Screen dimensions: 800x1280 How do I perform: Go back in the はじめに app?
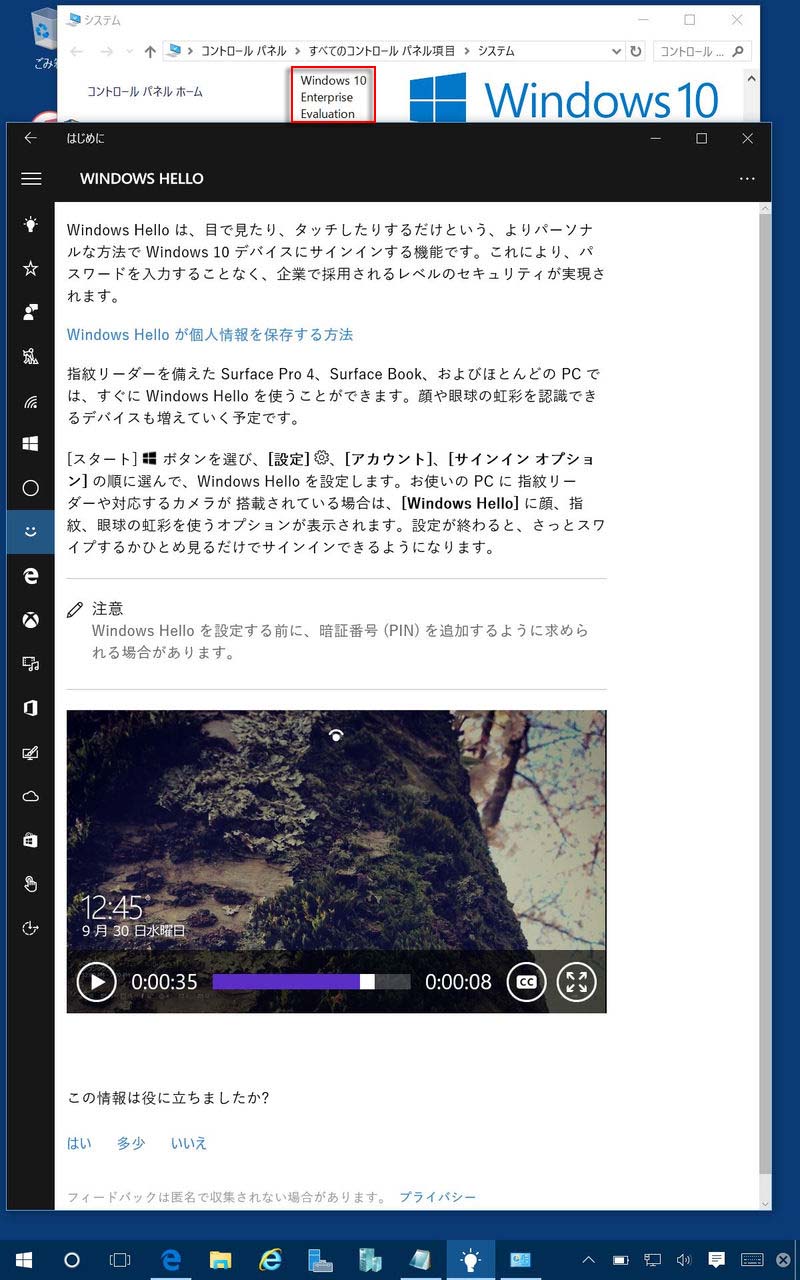[x=31, y=138]
